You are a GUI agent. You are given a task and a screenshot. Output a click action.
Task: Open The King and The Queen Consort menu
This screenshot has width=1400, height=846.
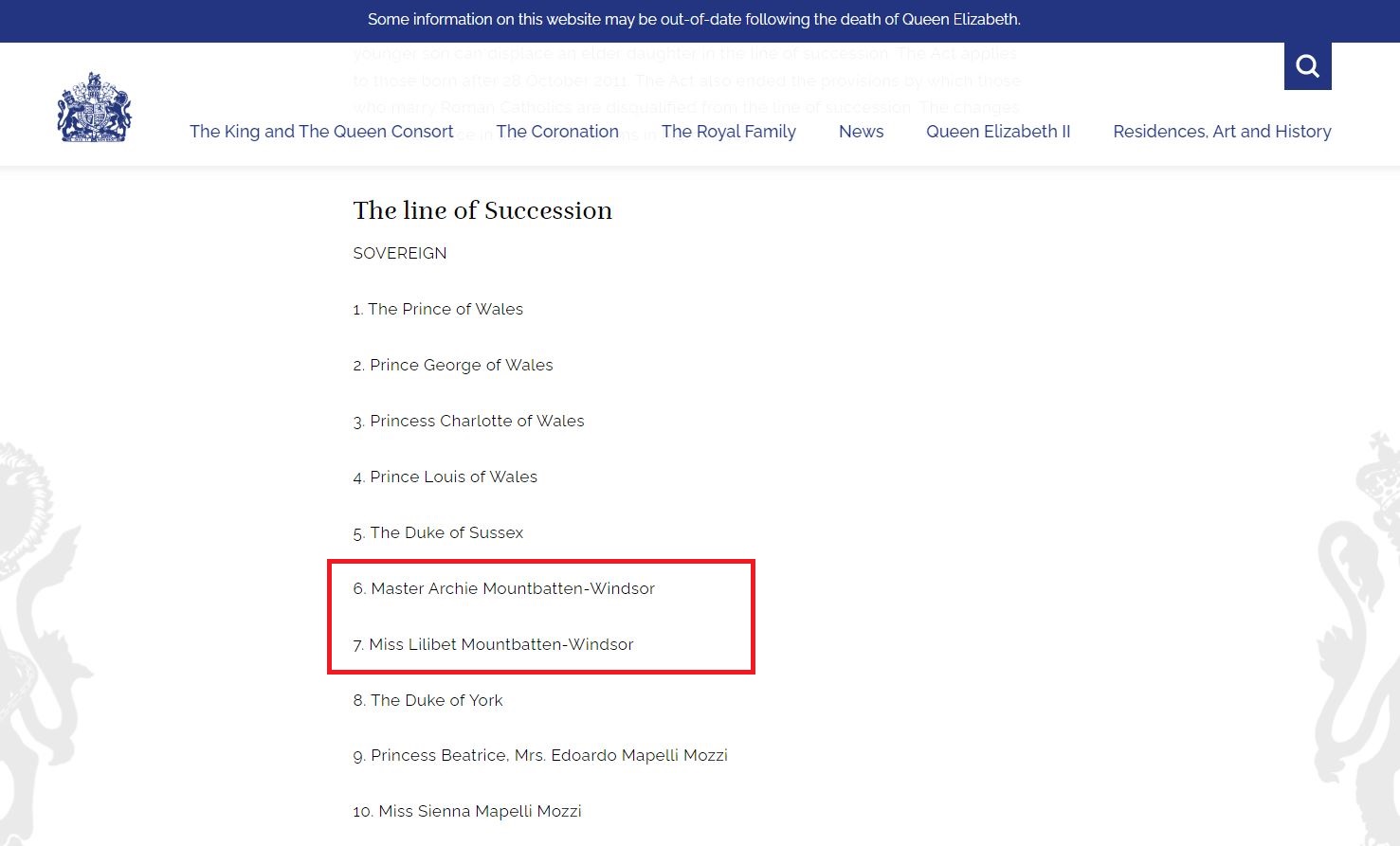pos(321,132)
